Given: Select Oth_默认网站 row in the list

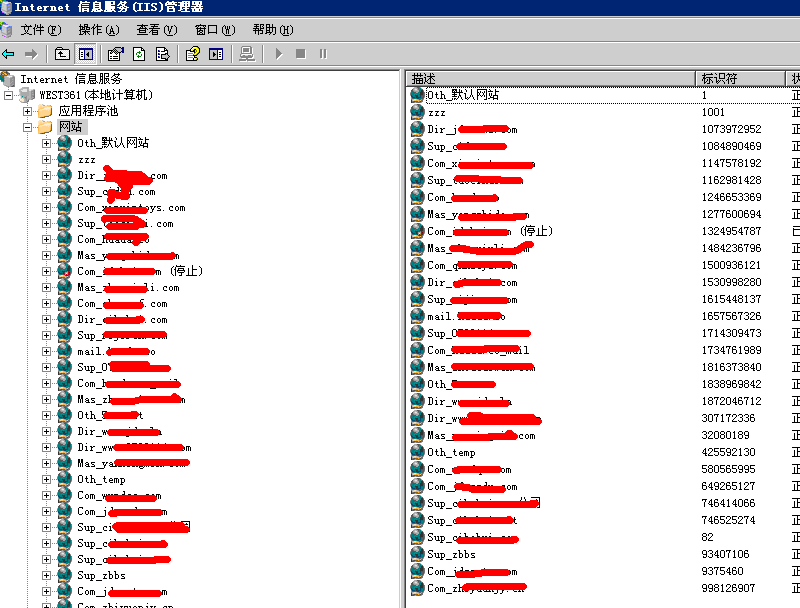Looking at the screenshot, I should pyautogui.click(x=463, y=95).
